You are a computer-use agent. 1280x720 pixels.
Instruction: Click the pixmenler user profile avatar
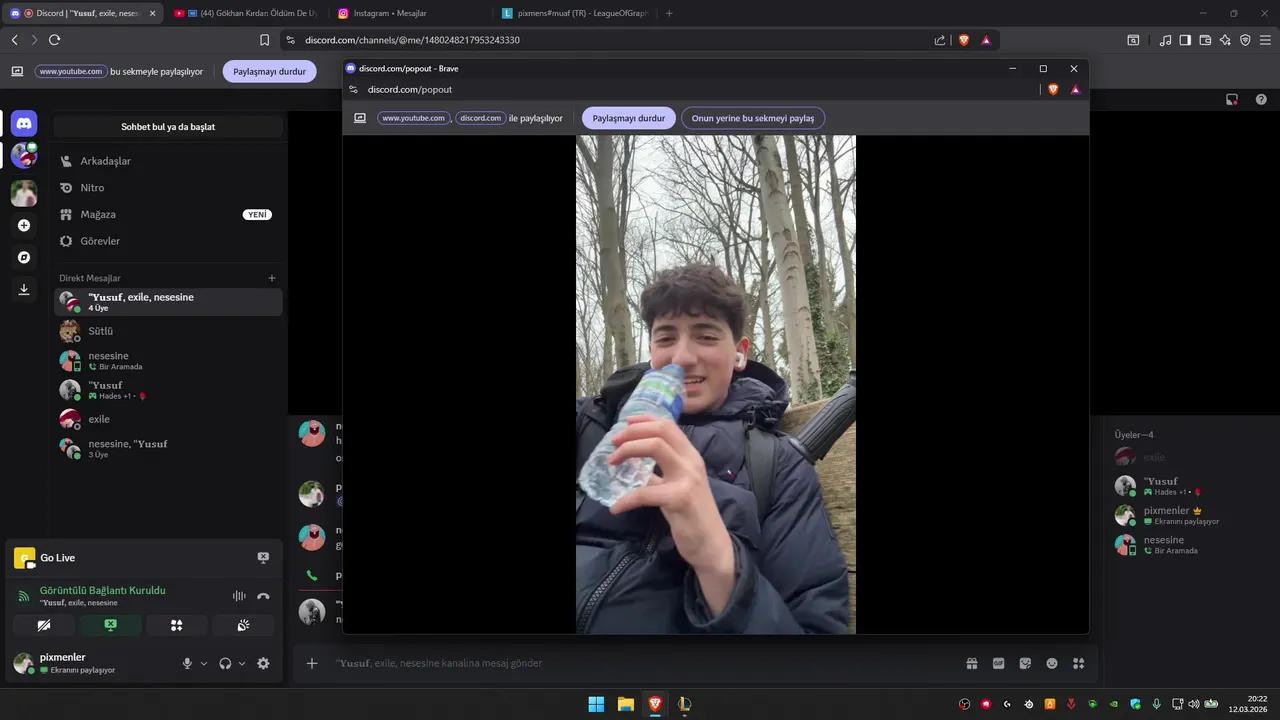pyautogui.click(x=24, y=663)
